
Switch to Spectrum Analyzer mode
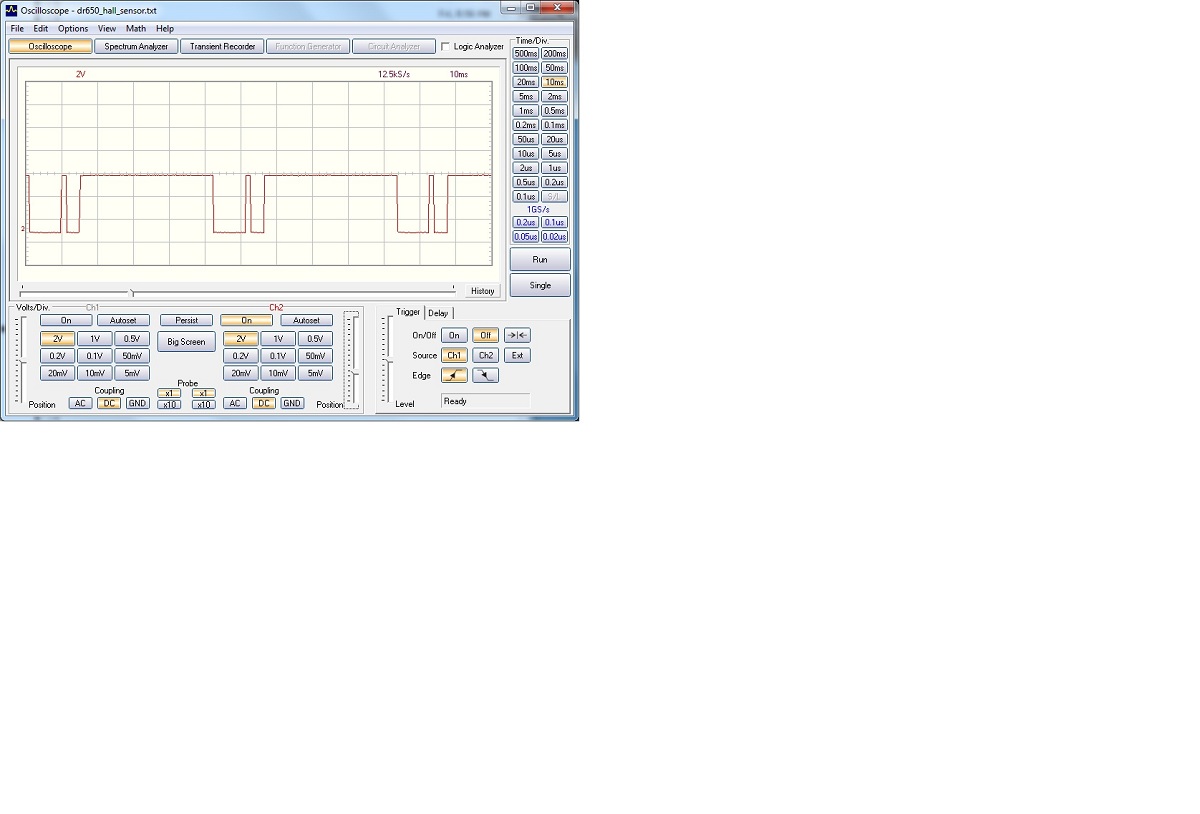136,47
